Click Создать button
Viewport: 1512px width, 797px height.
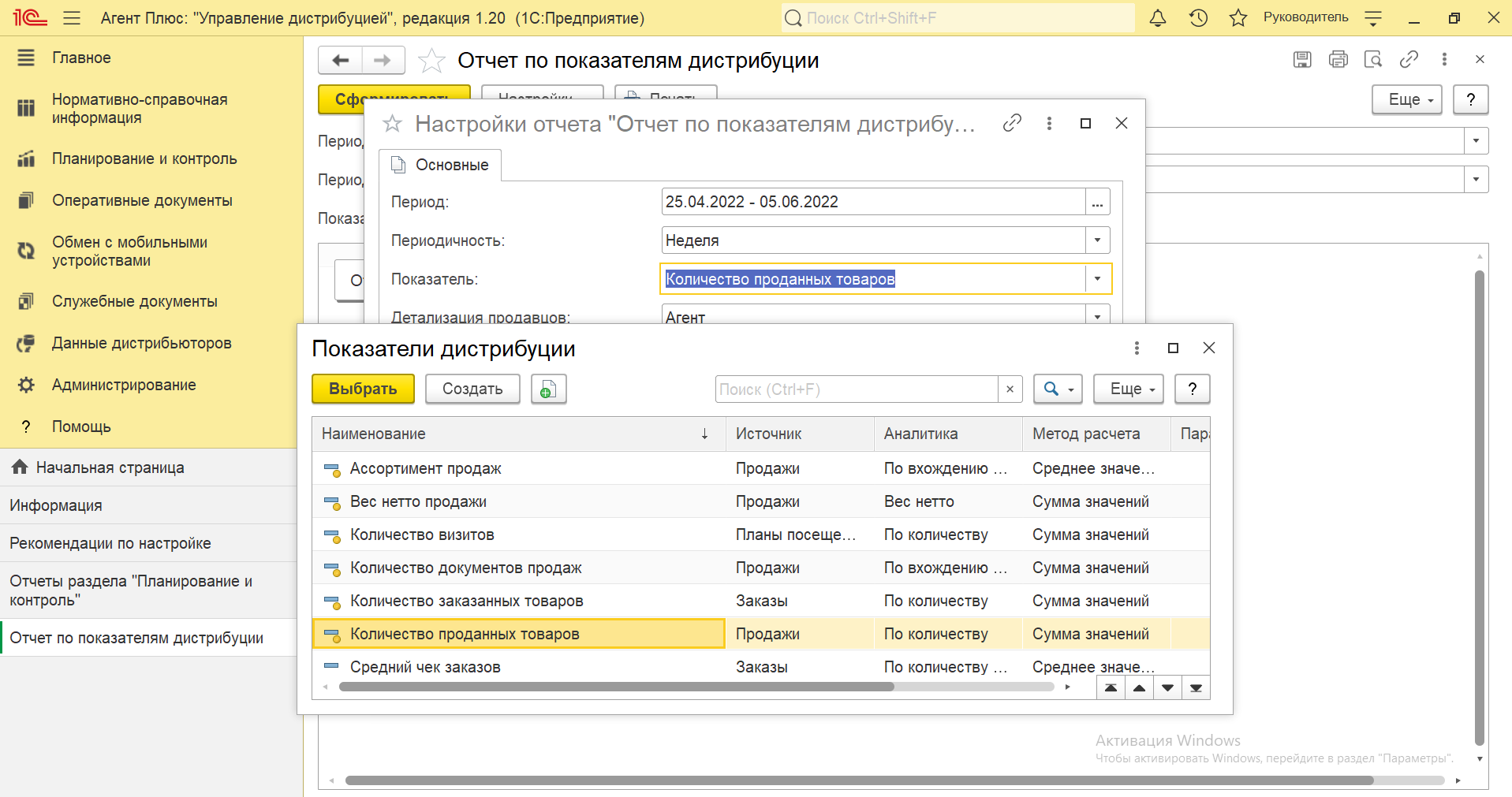pos(472,389)
